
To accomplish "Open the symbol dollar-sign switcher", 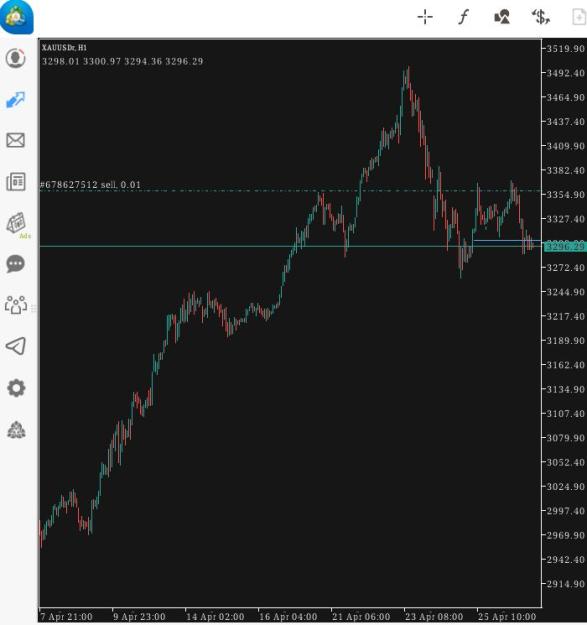I will coord(541,17).
